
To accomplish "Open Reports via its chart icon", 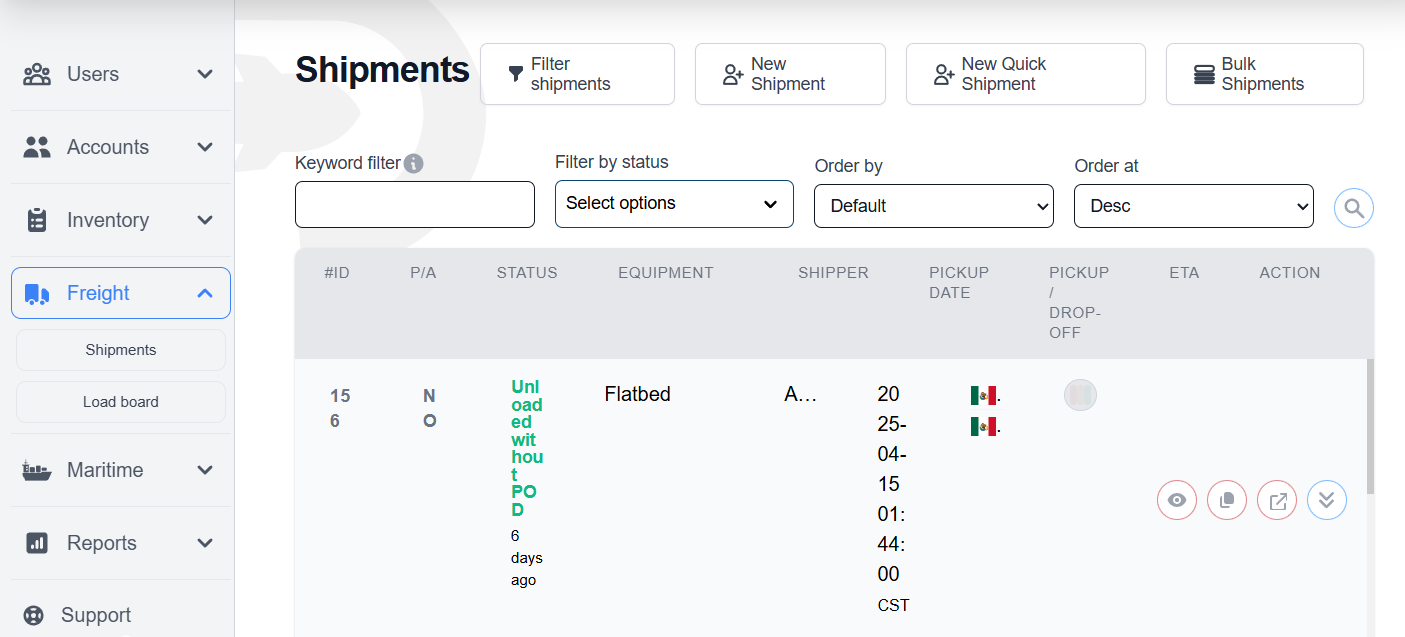I will (37, 543).
